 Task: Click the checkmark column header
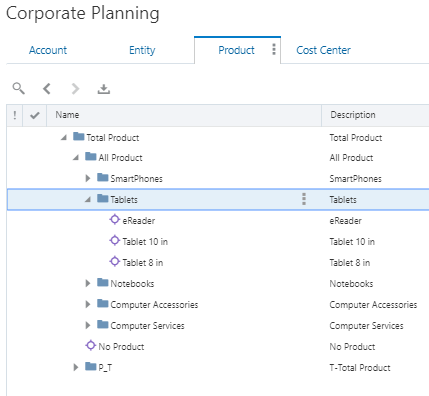pyautogui.click(x=35, y=115)
